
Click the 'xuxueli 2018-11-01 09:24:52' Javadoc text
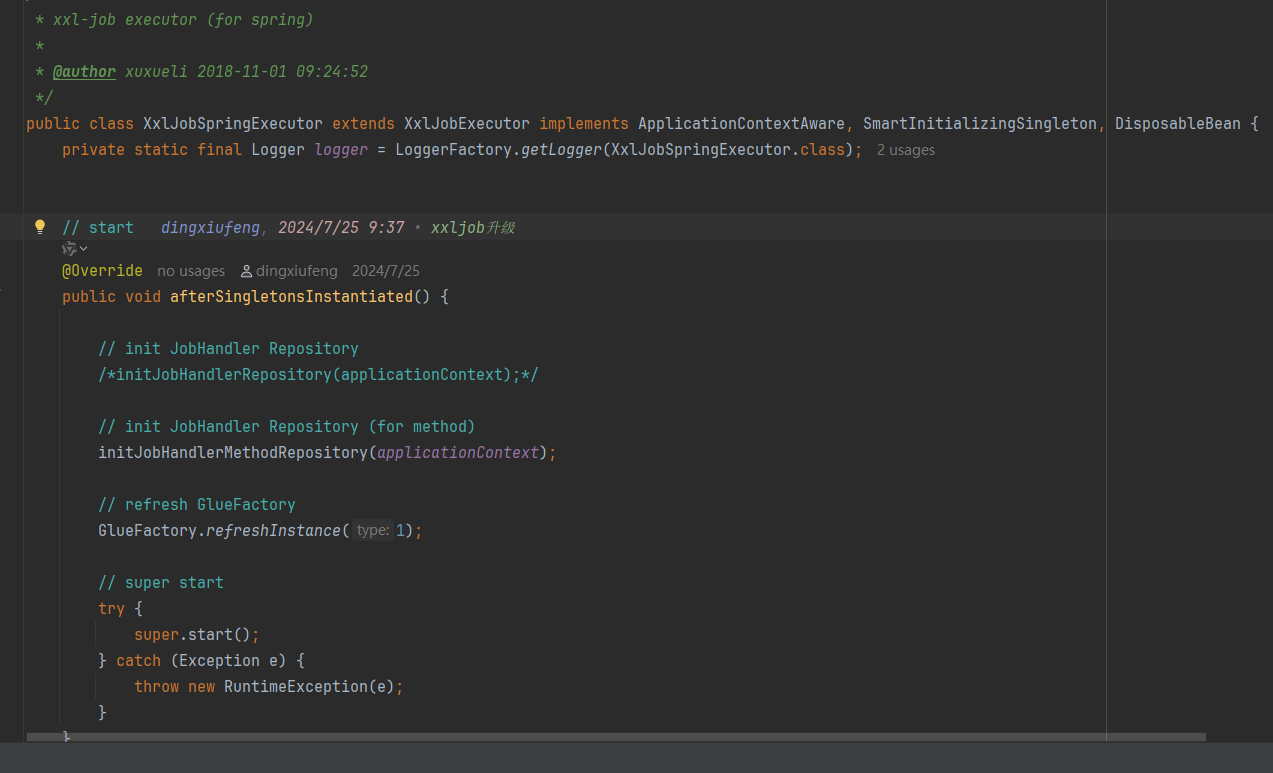(x=246, y=72)
